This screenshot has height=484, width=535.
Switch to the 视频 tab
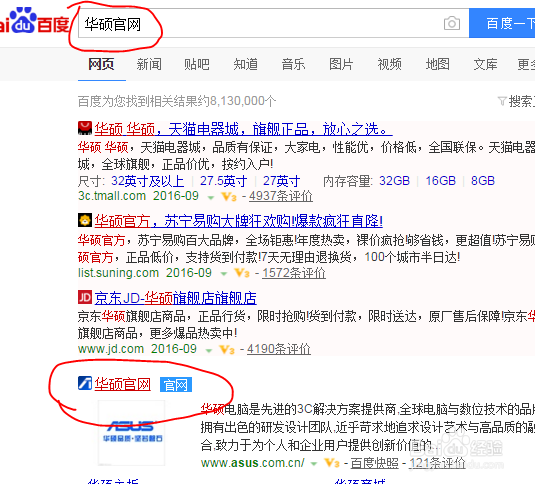[x=389, y=64]
